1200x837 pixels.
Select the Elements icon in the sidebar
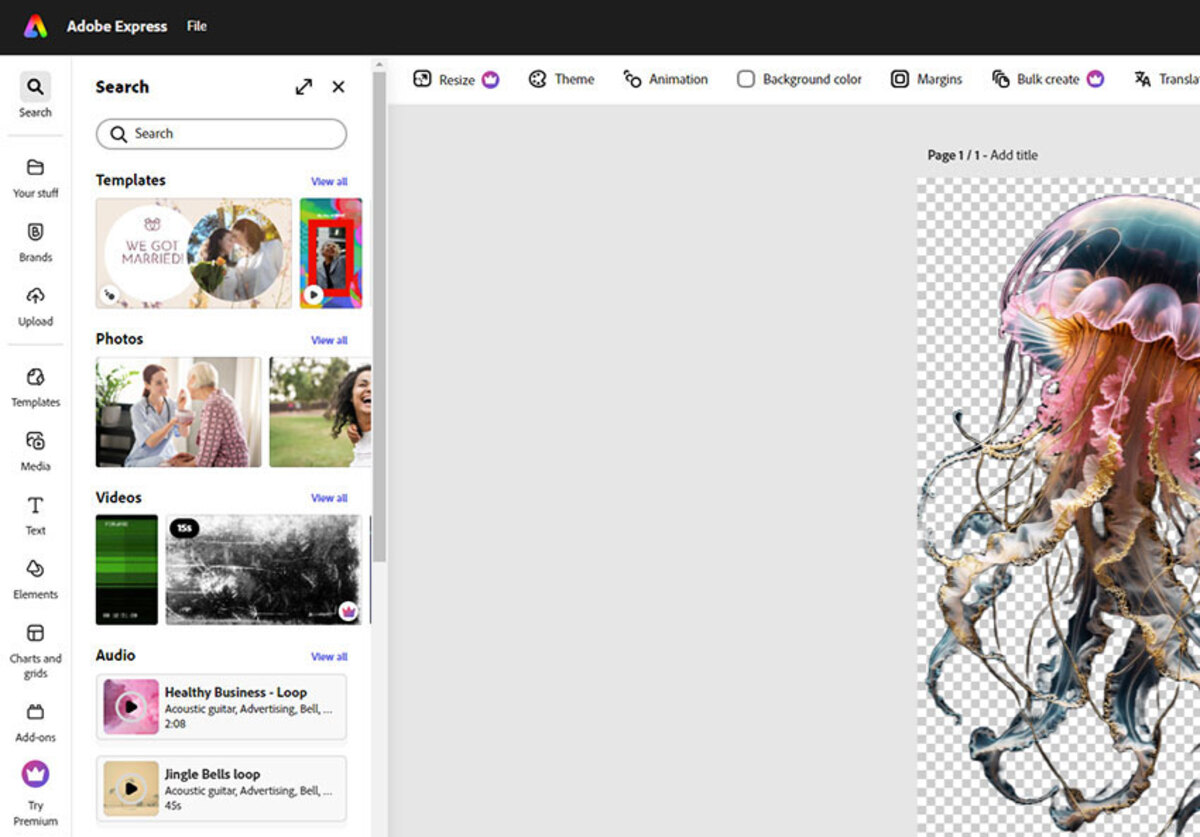click(x=35, y=580)
